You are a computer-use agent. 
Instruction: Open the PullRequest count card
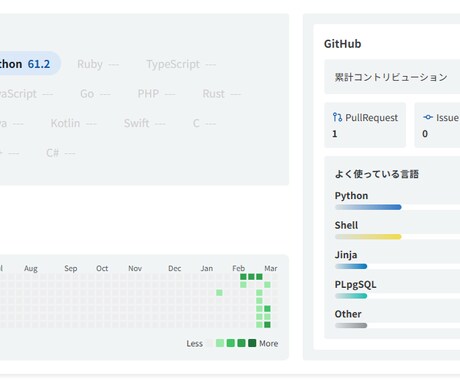365,125
